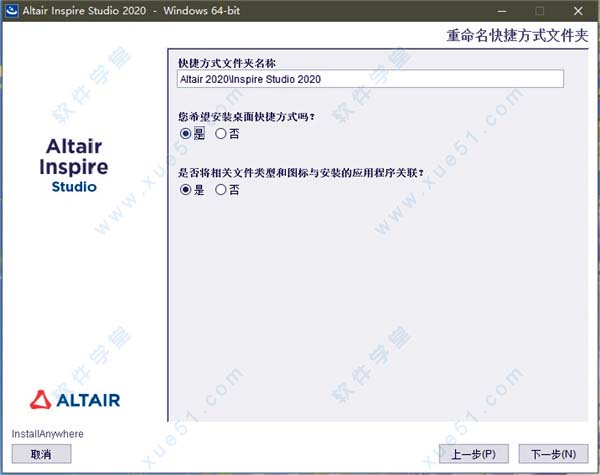Viewport: 600px width, 475px height.
Task: Click the 重命名快捷方式文件夹 heading
Action: (517, 35)
